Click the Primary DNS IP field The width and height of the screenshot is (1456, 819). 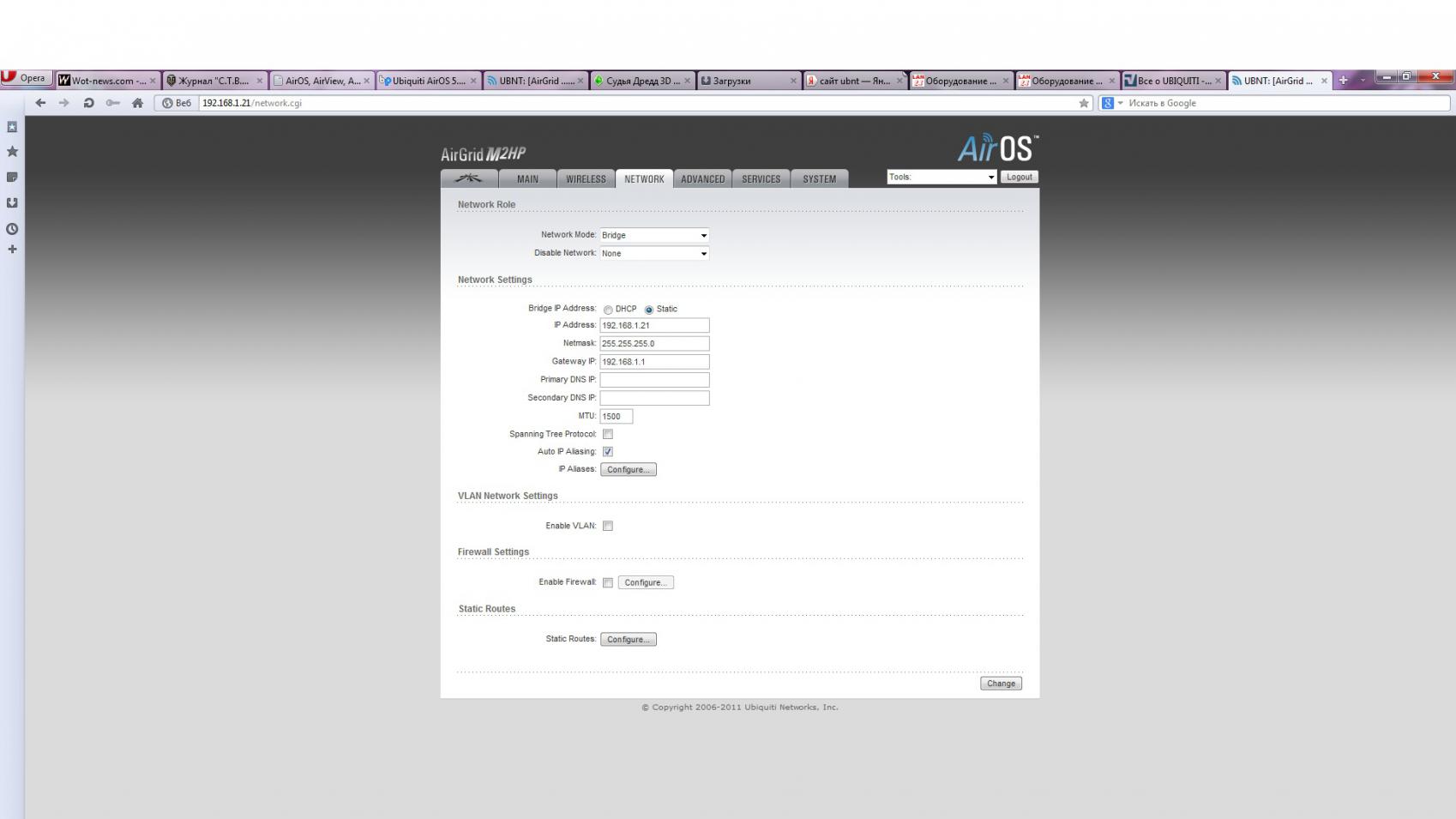pos(654,379)
